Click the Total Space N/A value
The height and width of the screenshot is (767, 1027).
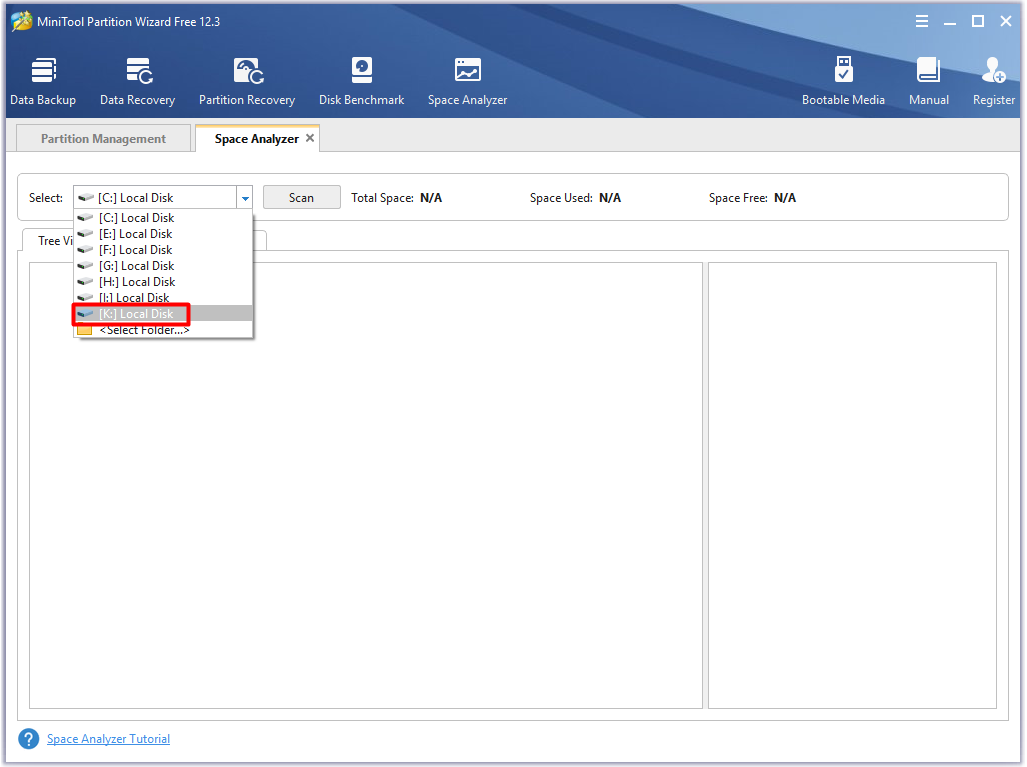pyautogui.click(x=431, y=198)
